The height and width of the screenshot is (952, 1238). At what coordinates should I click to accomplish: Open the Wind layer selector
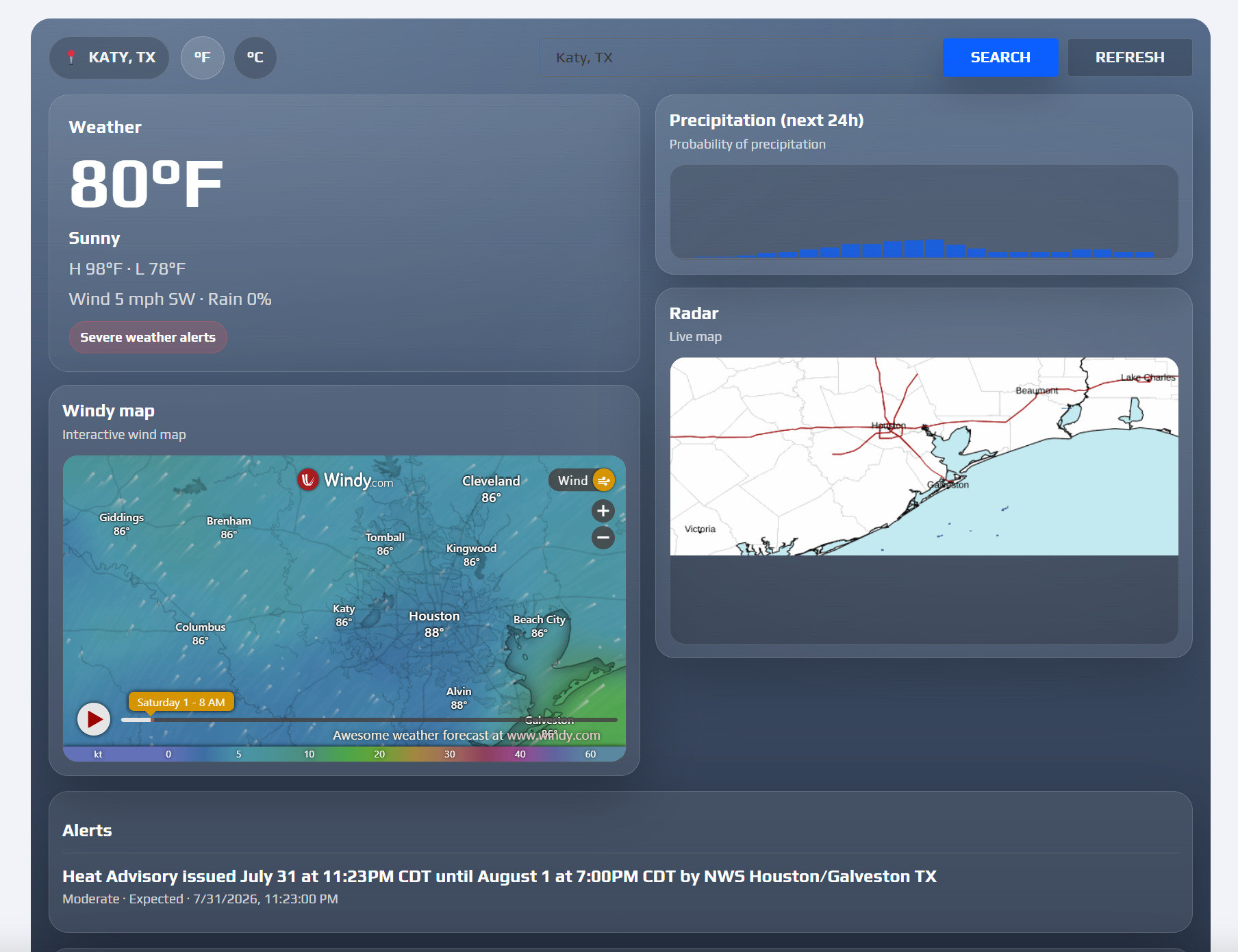[x=581, y=481]
